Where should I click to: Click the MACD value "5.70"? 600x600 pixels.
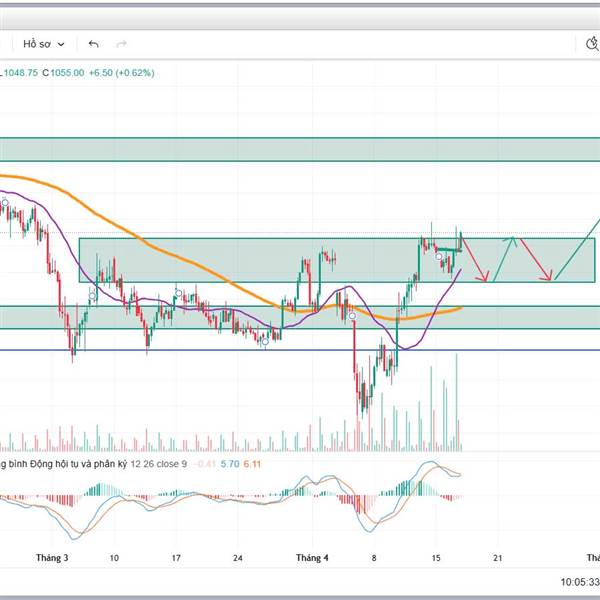point(230,464)
